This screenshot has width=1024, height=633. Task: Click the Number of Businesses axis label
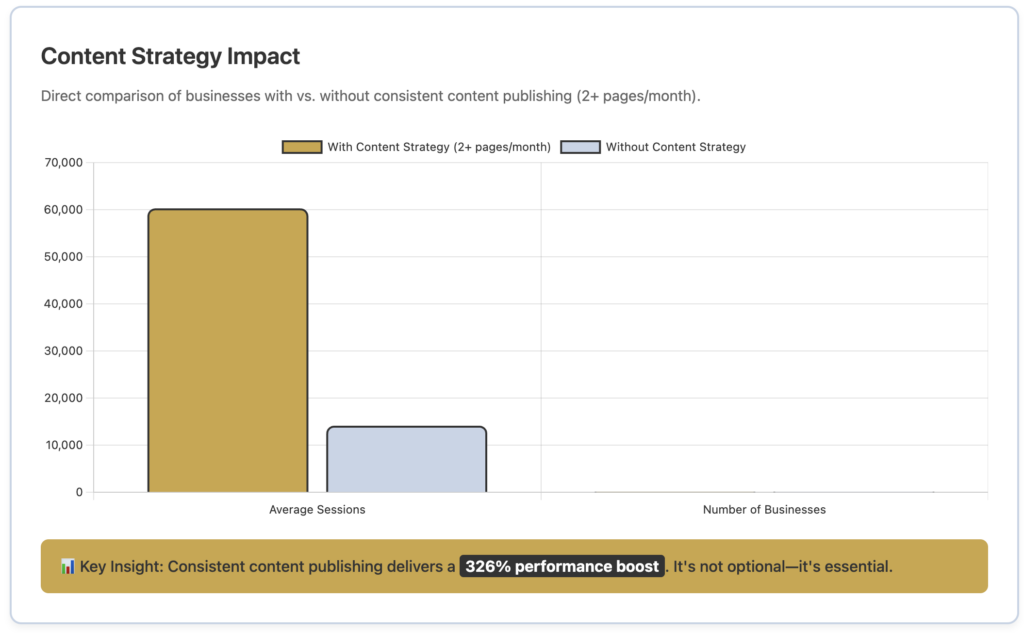(x=764, y=510)
